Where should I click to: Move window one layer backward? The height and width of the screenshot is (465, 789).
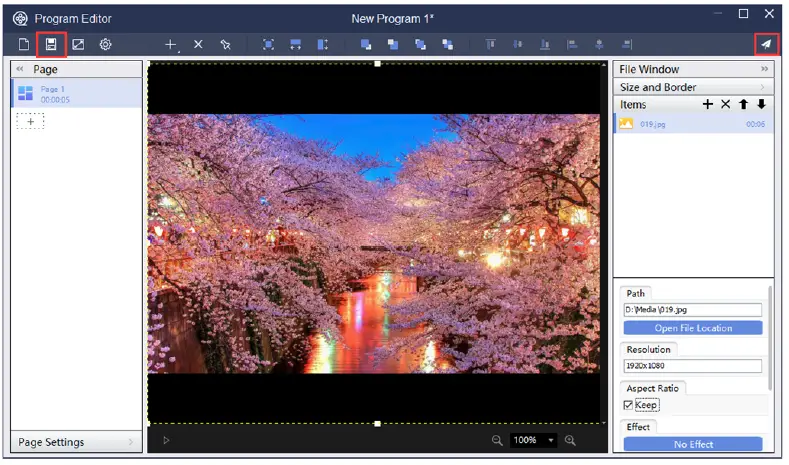[x=447, y=44]
